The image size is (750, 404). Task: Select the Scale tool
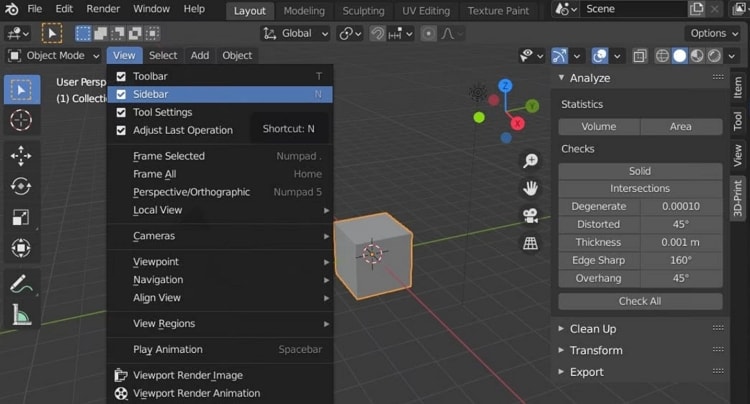click(21, 217)
